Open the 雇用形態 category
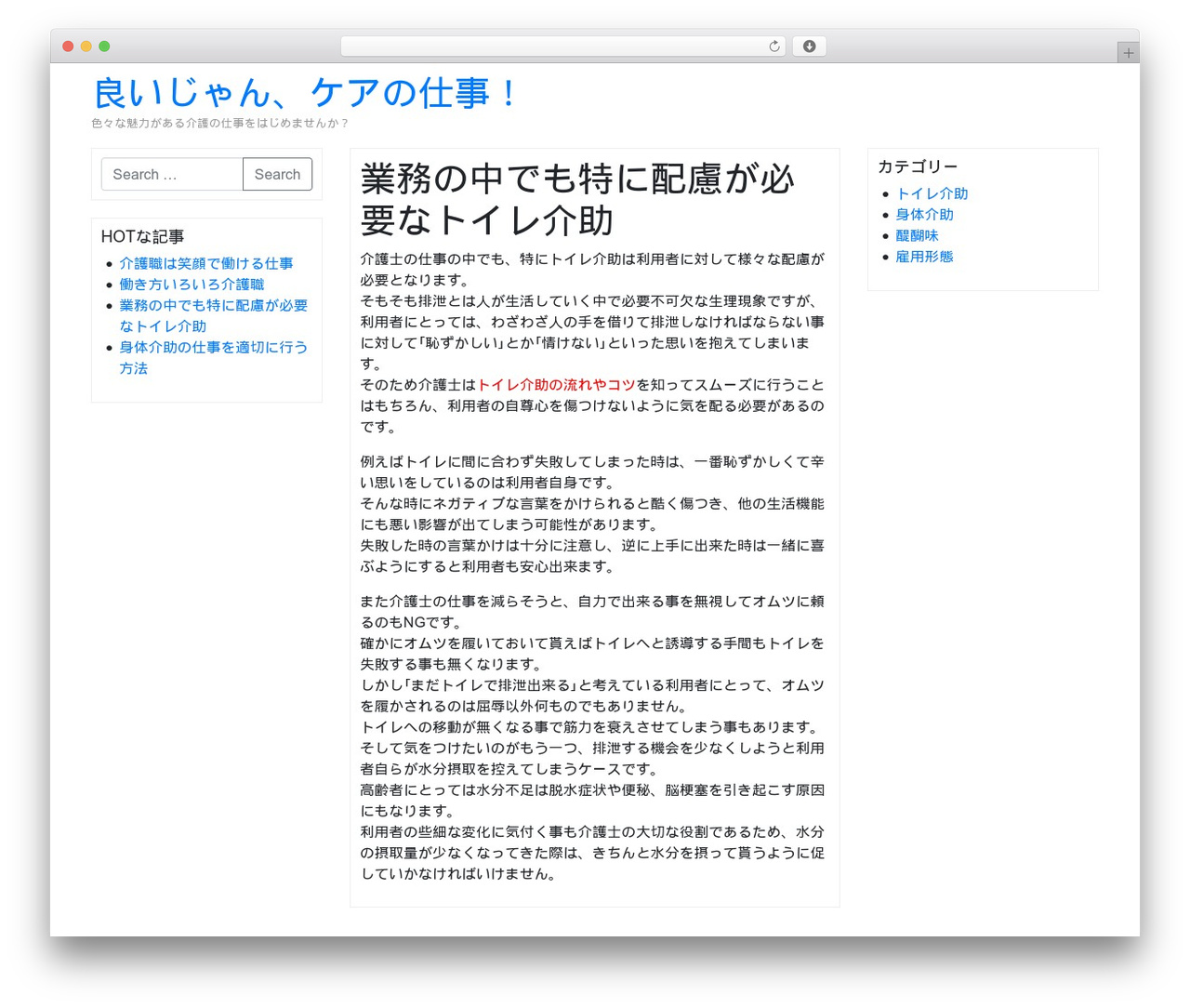Image resolution: width=1190 pixels, height=1008 pixels. click(924, 257)
